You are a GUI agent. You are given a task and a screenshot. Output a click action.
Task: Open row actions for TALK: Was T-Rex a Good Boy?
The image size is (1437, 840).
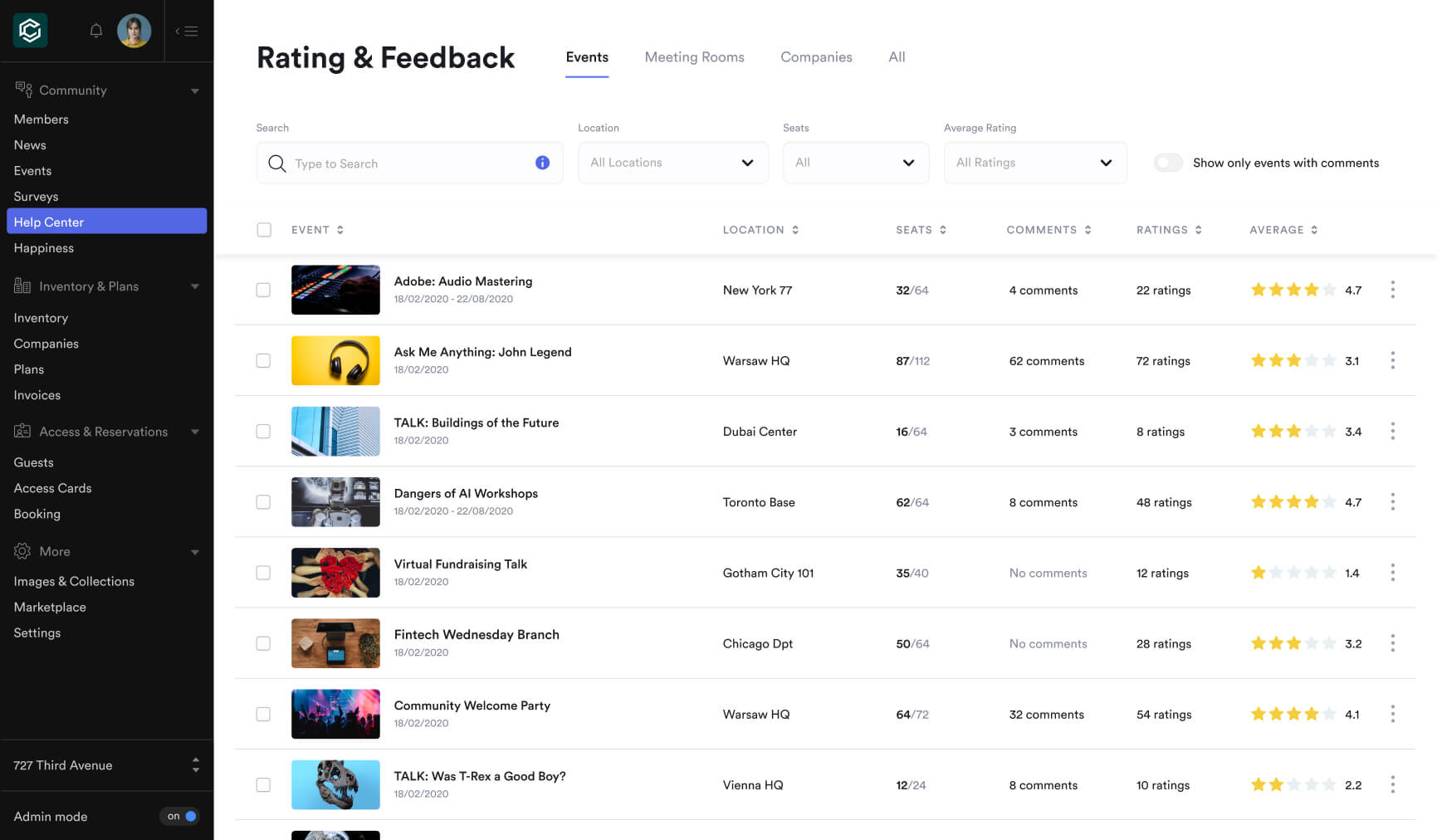[x=1392, y=784]
